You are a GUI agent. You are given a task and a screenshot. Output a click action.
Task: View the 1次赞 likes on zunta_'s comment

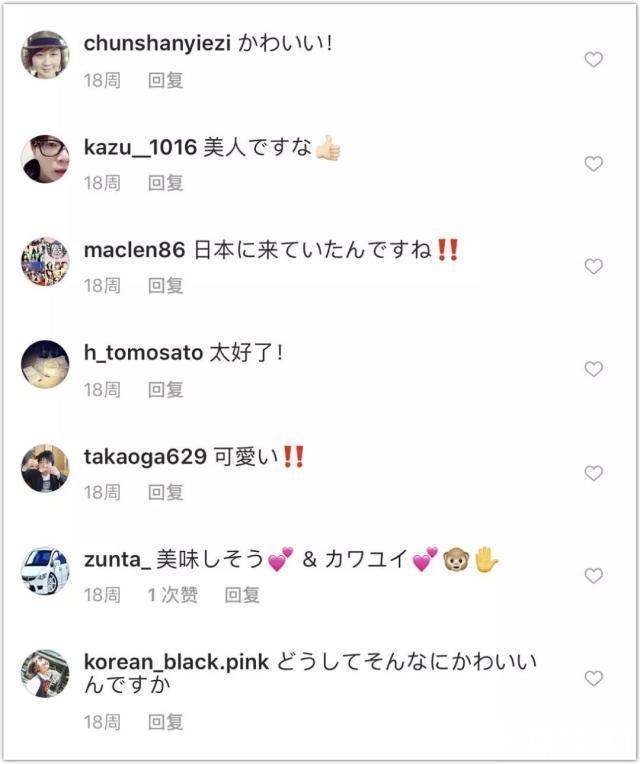click(x=172, y=595)
